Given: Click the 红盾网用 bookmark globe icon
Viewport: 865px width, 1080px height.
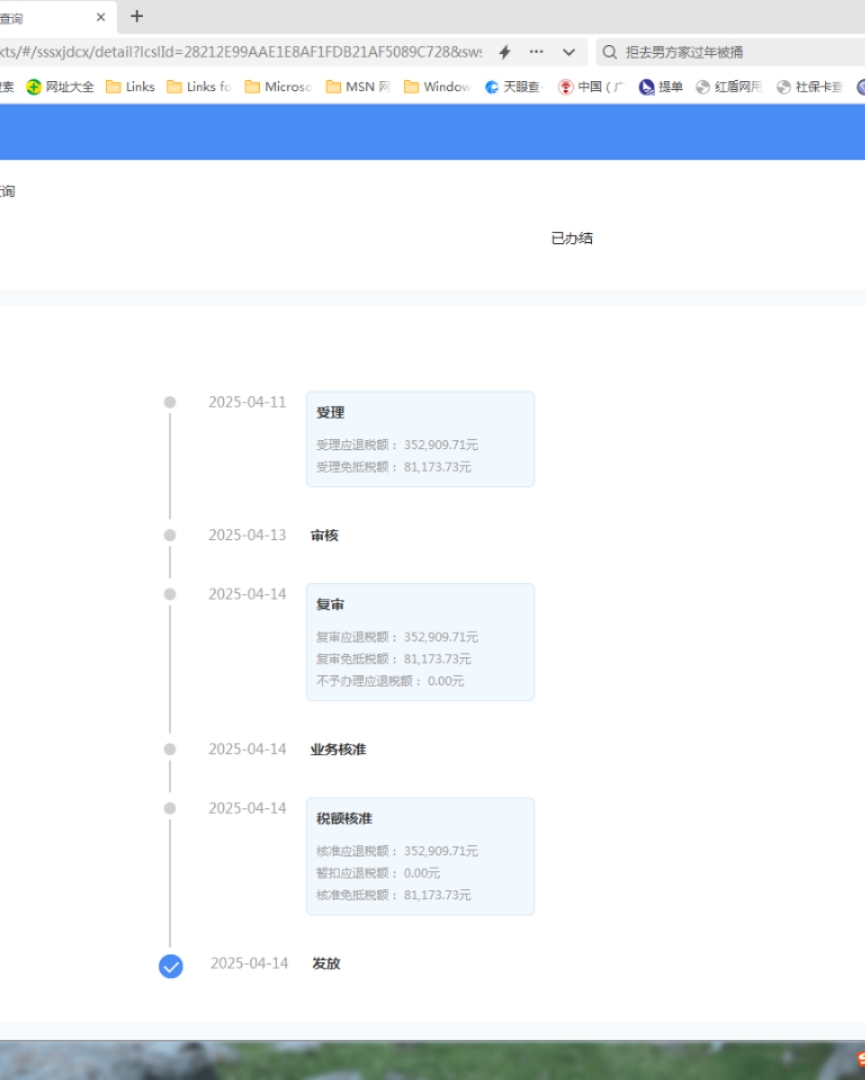Looking at the screenshot, I should coord(700,86).
